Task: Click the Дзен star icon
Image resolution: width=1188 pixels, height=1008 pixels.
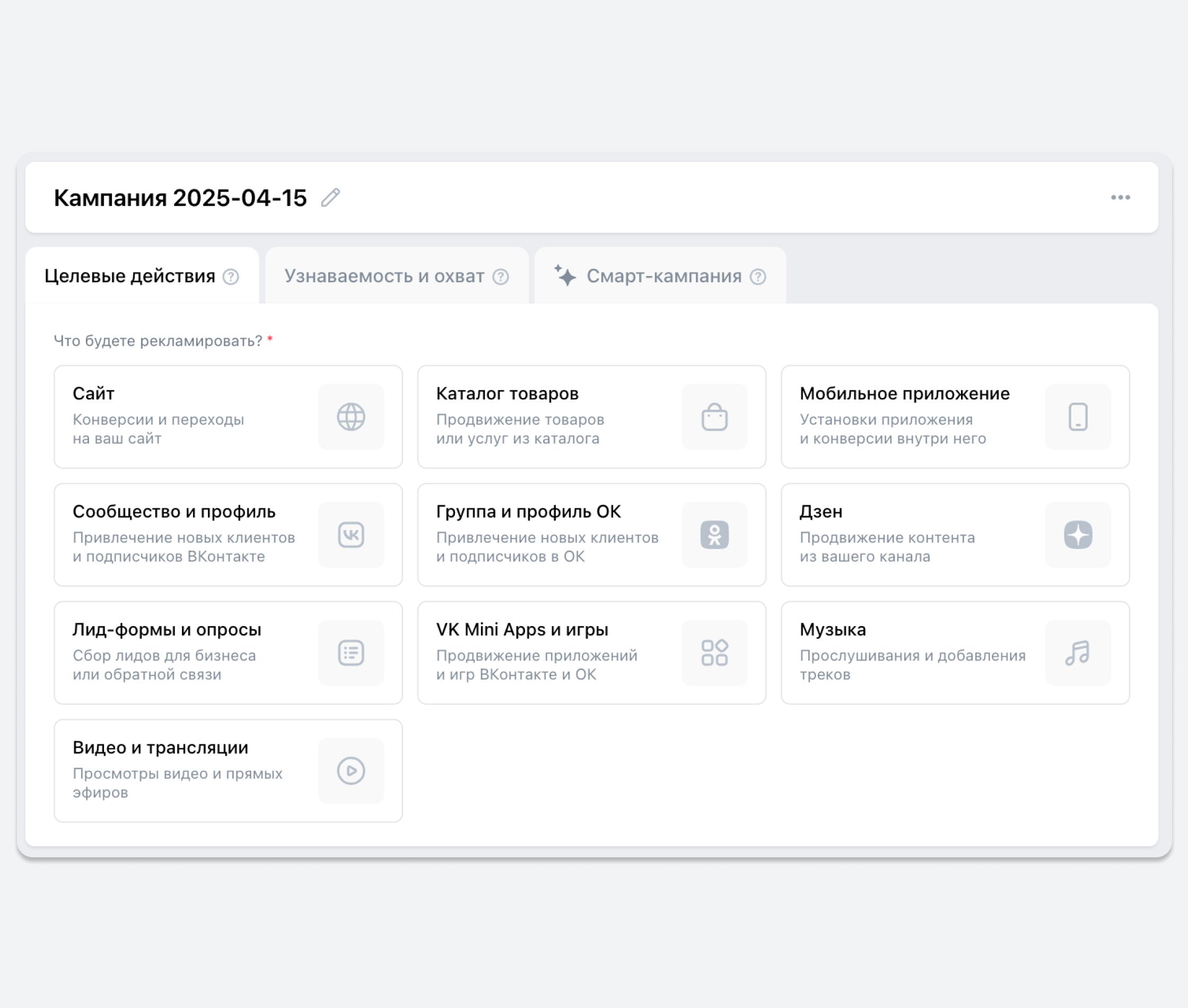Action: [1077, 535]
